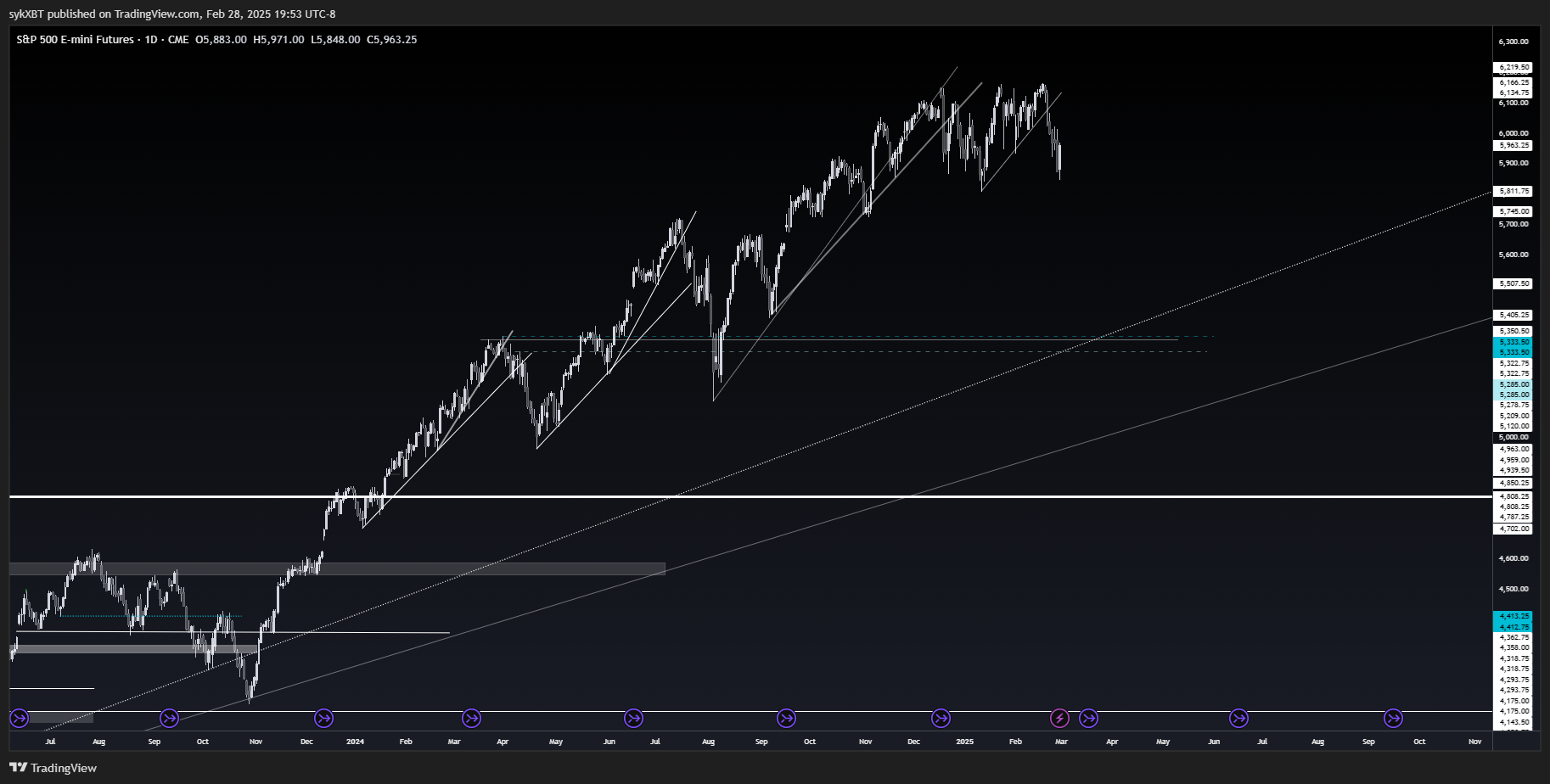Click the contract rollover icon under Jun 2024
Screen dimensions: 1550x784
[x=633, y=719]
